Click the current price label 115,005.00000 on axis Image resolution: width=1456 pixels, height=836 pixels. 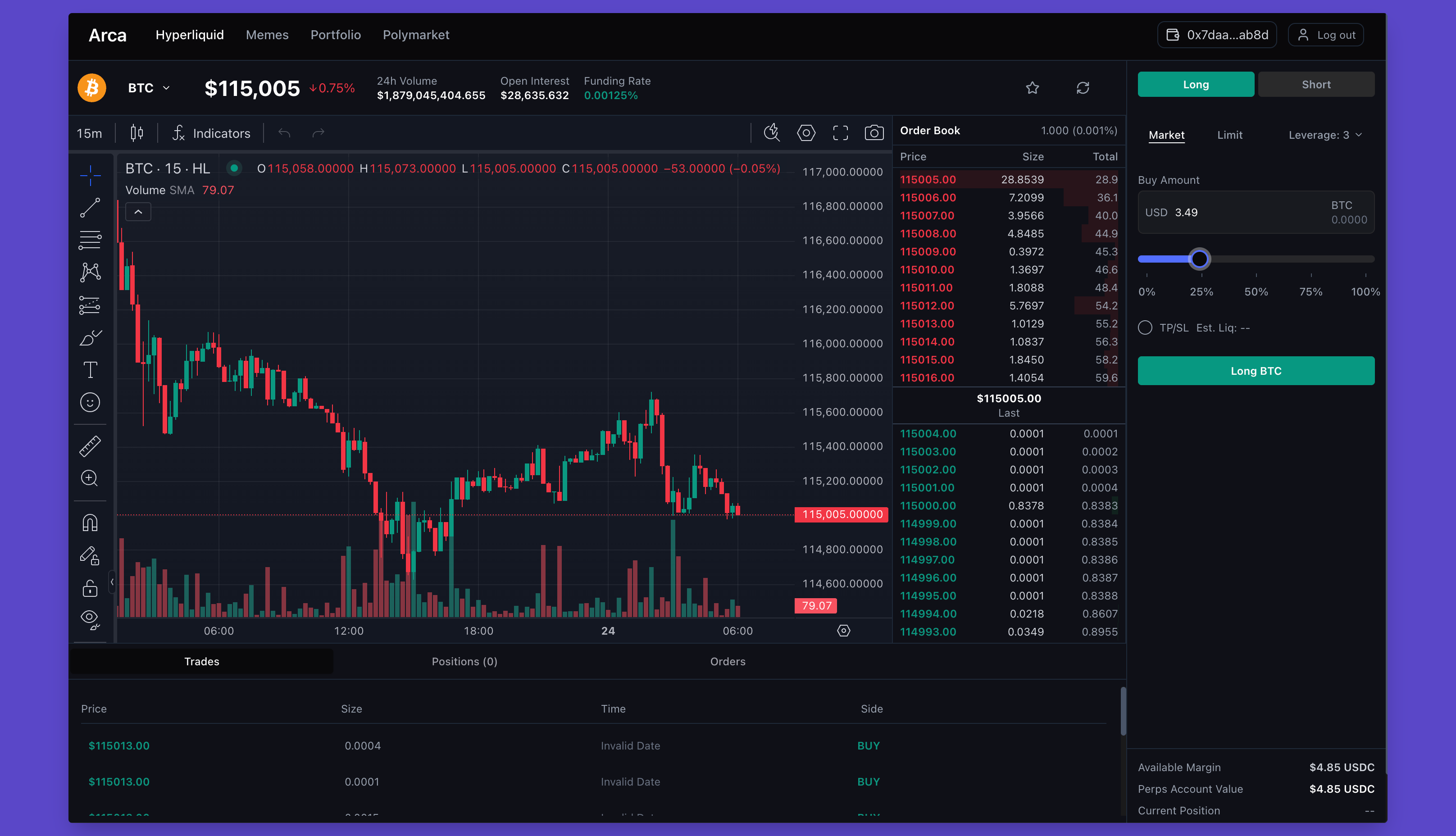(x=842, y=514)
